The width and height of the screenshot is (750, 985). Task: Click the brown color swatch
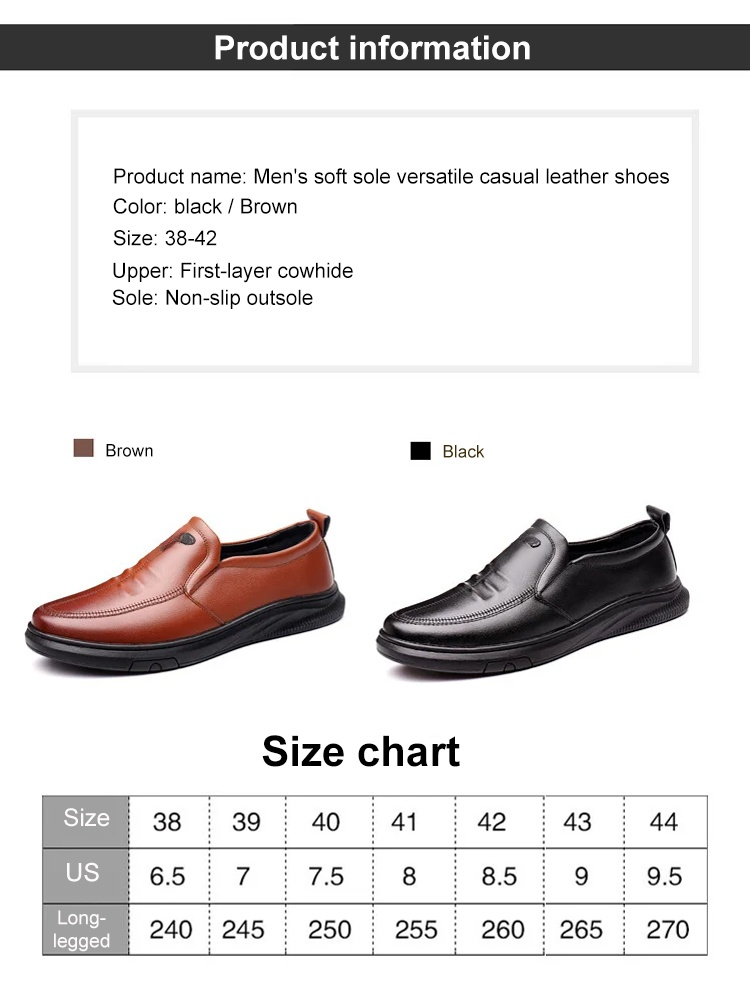[x=83, y=448]
